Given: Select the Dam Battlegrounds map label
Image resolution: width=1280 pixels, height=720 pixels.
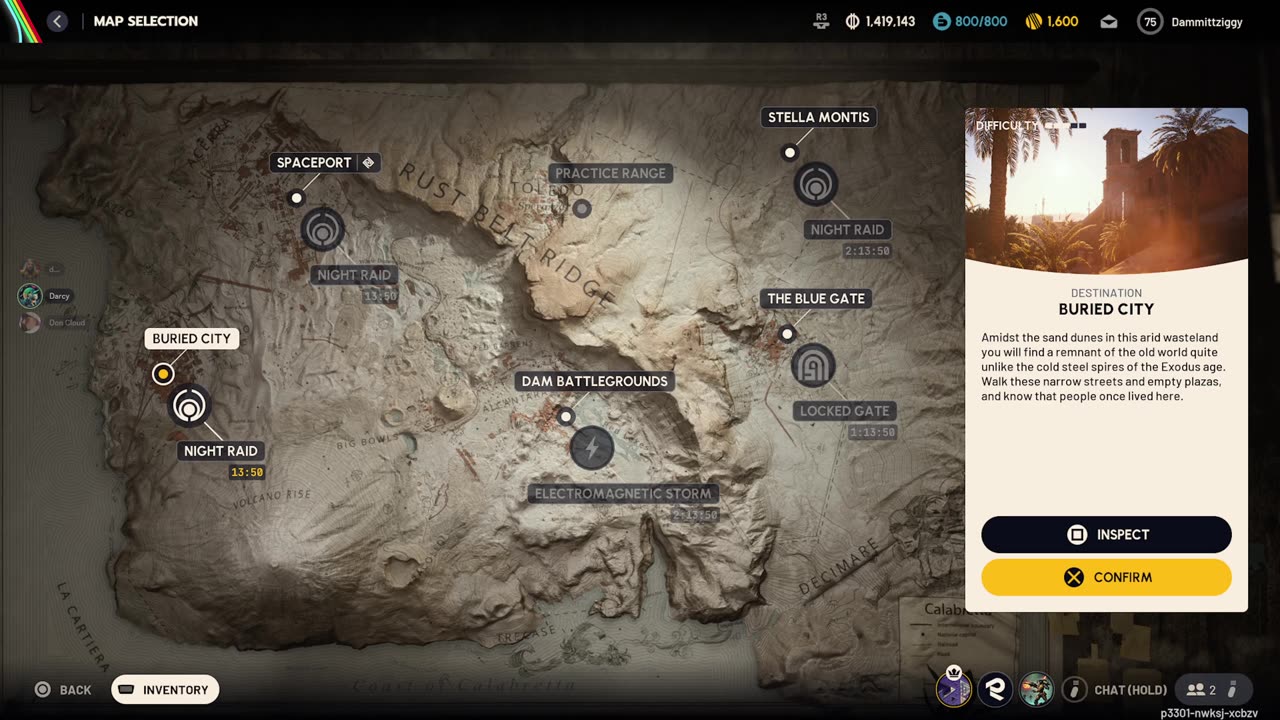Looking at the screenshot, I should tap(594, 381).
